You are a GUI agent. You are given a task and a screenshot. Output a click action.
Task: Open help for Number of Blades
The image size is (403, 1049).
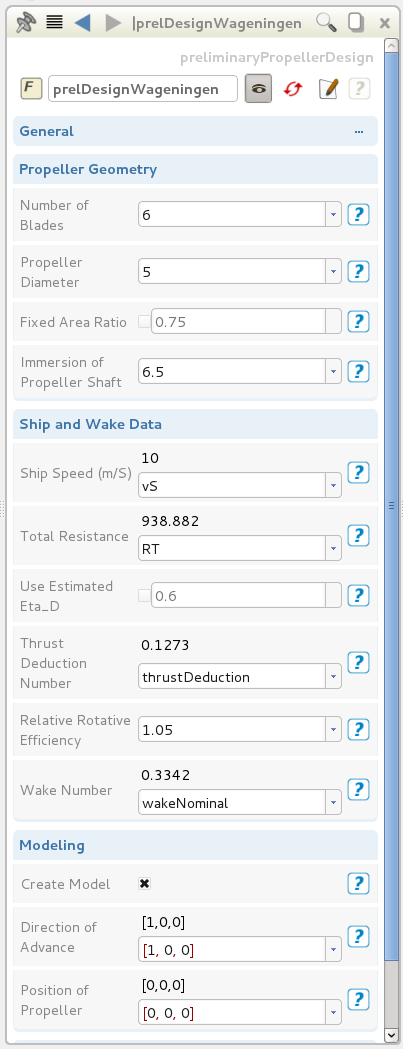[x=359, y=215]
